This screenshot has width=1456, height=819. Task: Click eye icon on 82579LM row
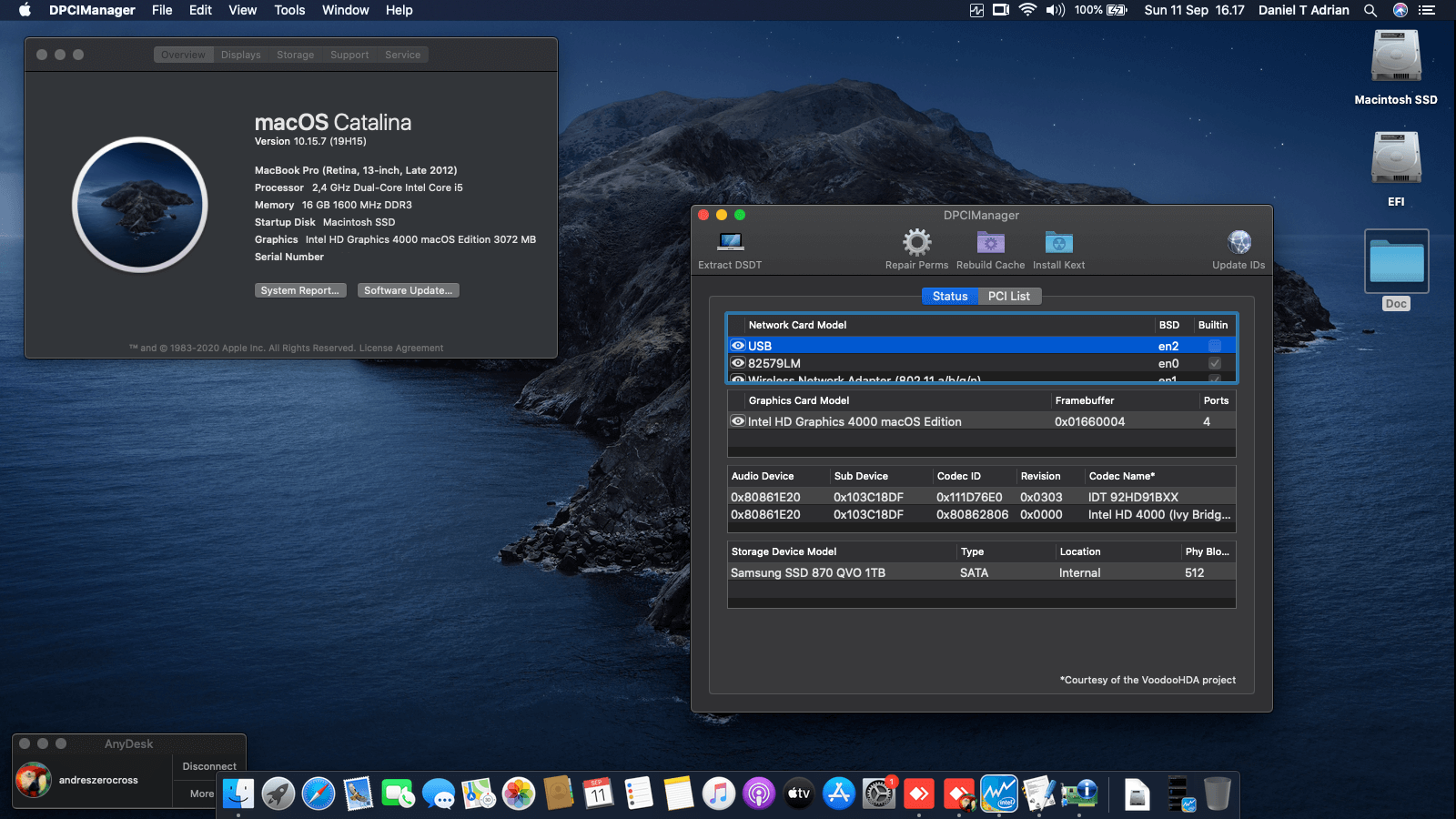coord(738,363)
